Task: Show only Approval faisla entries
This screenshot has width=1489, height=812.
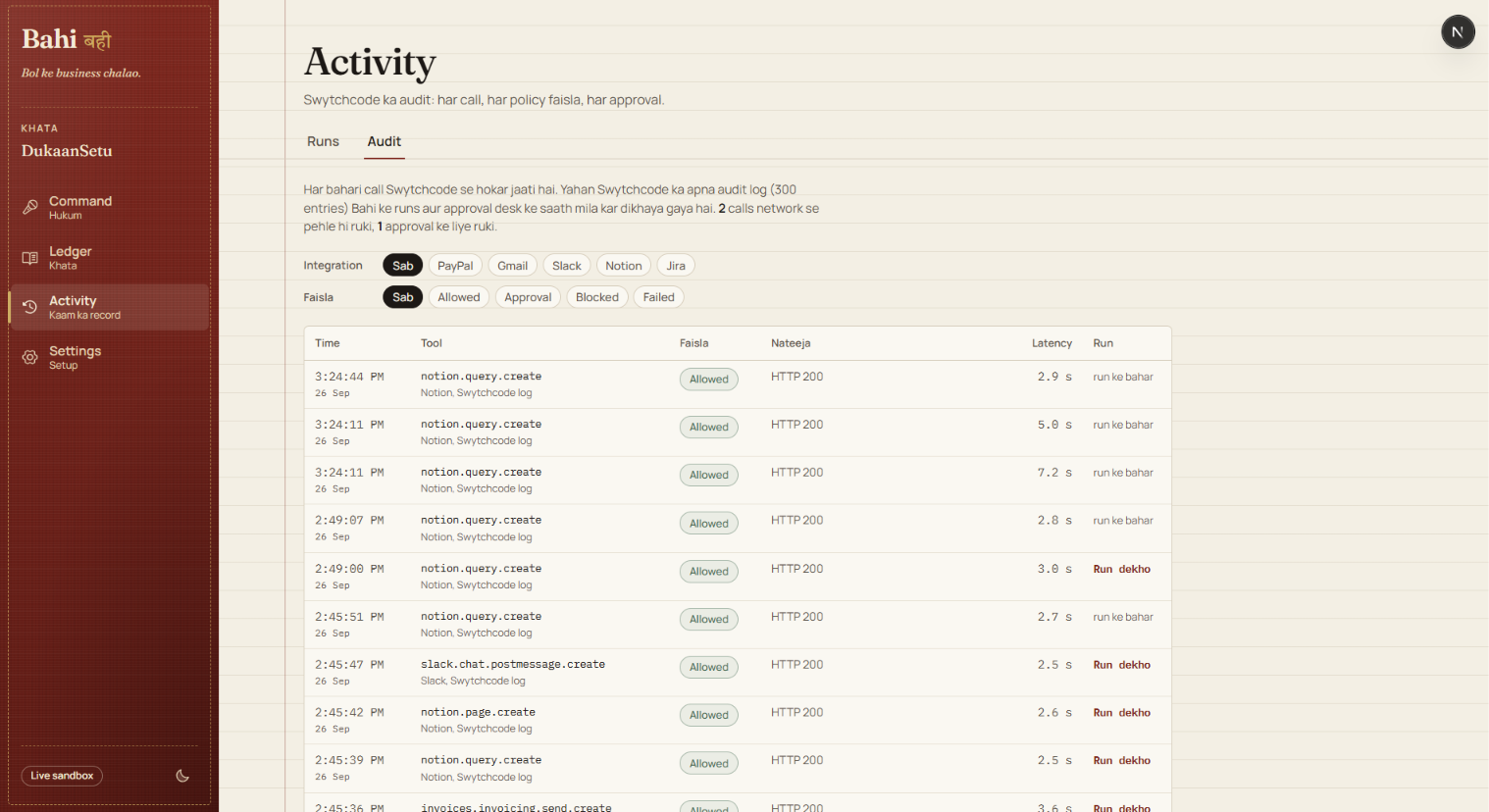Action: pyautogui.click(x=528, y=297)
